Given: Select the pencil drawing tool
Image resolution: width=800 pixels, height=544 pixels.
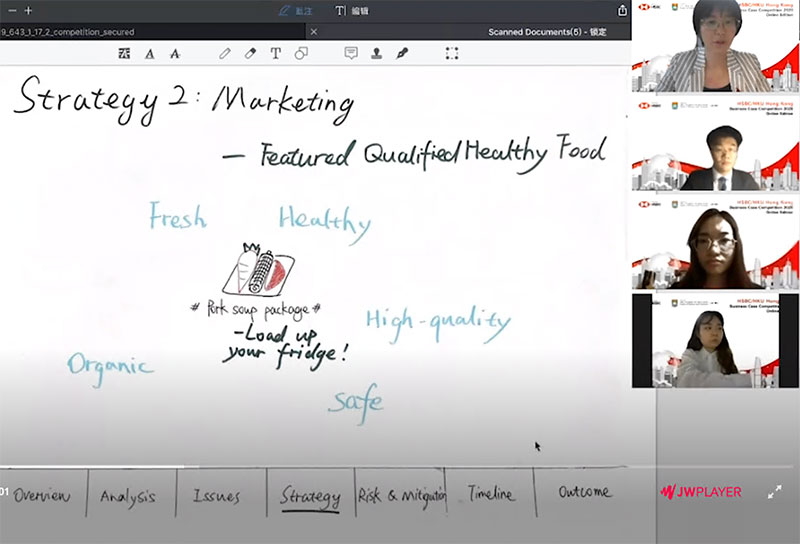Looking at the screenshot, I should (x=224, y=53).
